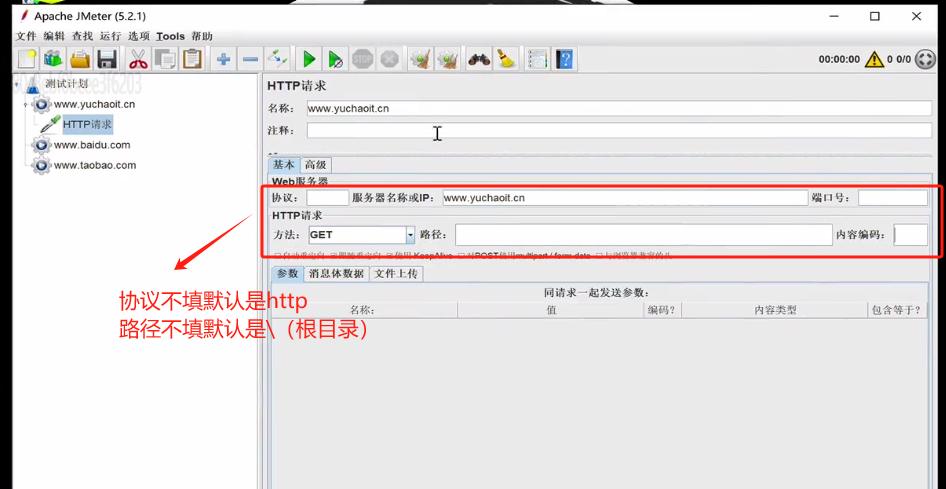The height and width of the screenshot is (489, 946).
Task: Click the 名称 input field
Action: pyautogui.click(x=619, y=109)
